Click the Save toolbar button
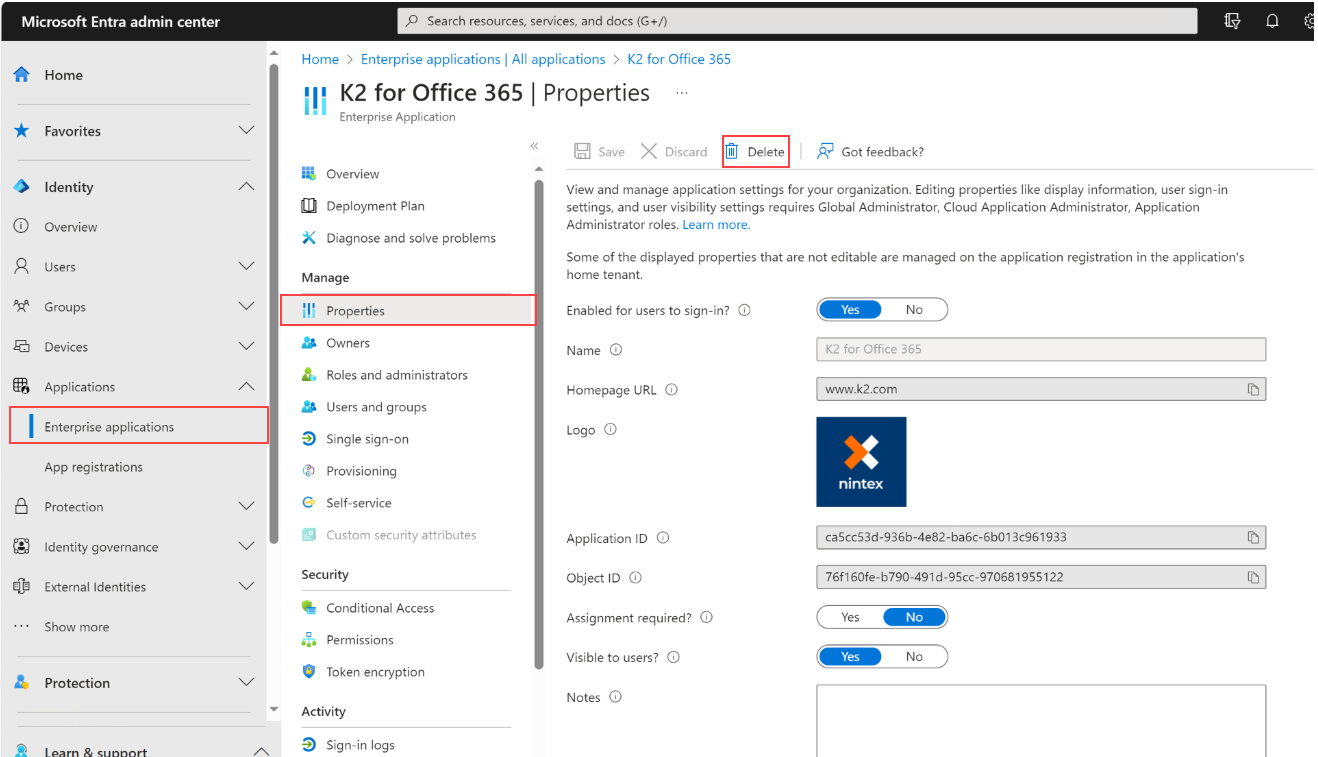1318x757 pixels. [599, 152]
